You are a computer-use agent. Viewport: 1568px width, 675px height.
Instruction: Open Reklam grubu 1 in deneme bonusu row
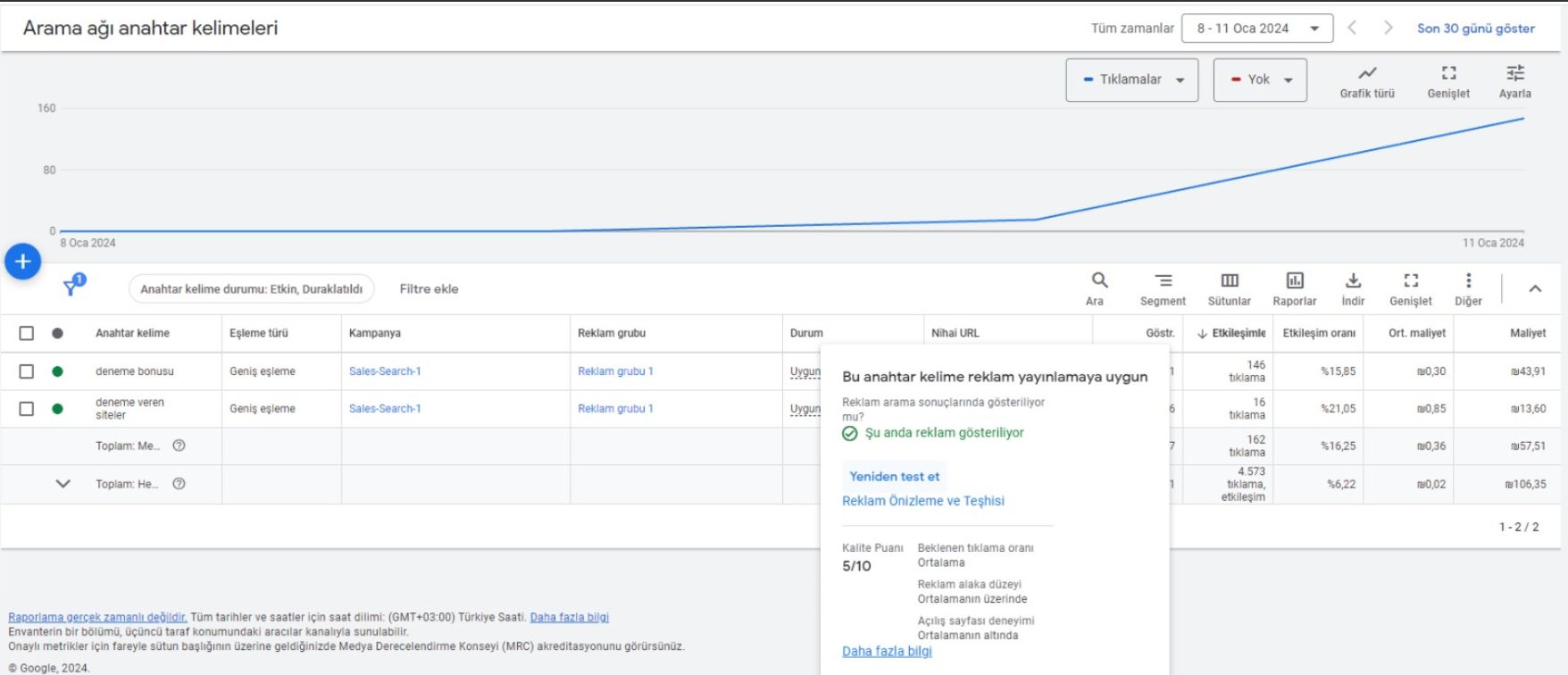615,371
